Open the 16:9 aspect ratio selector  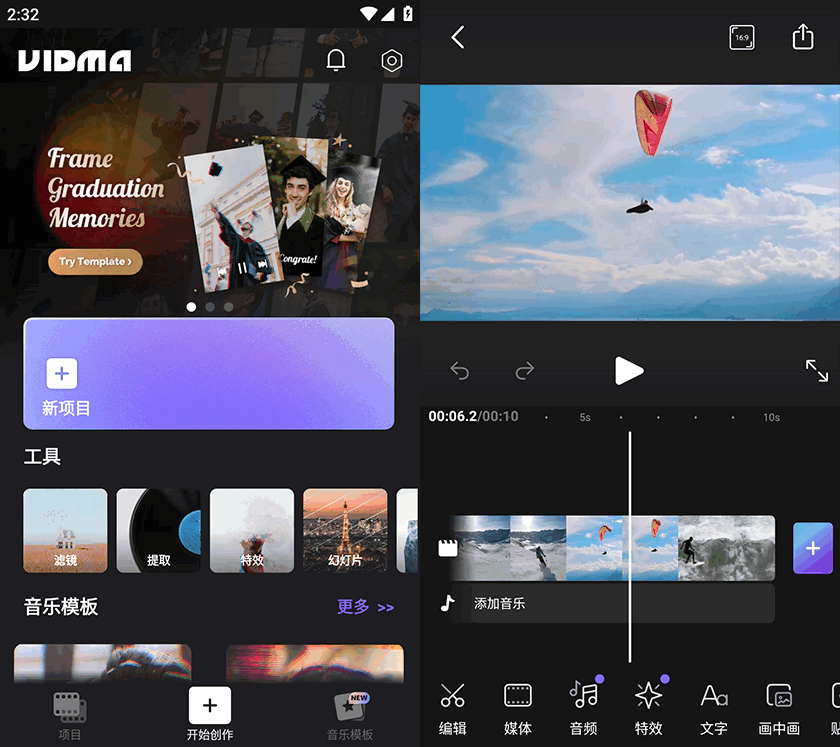point(741,38)
